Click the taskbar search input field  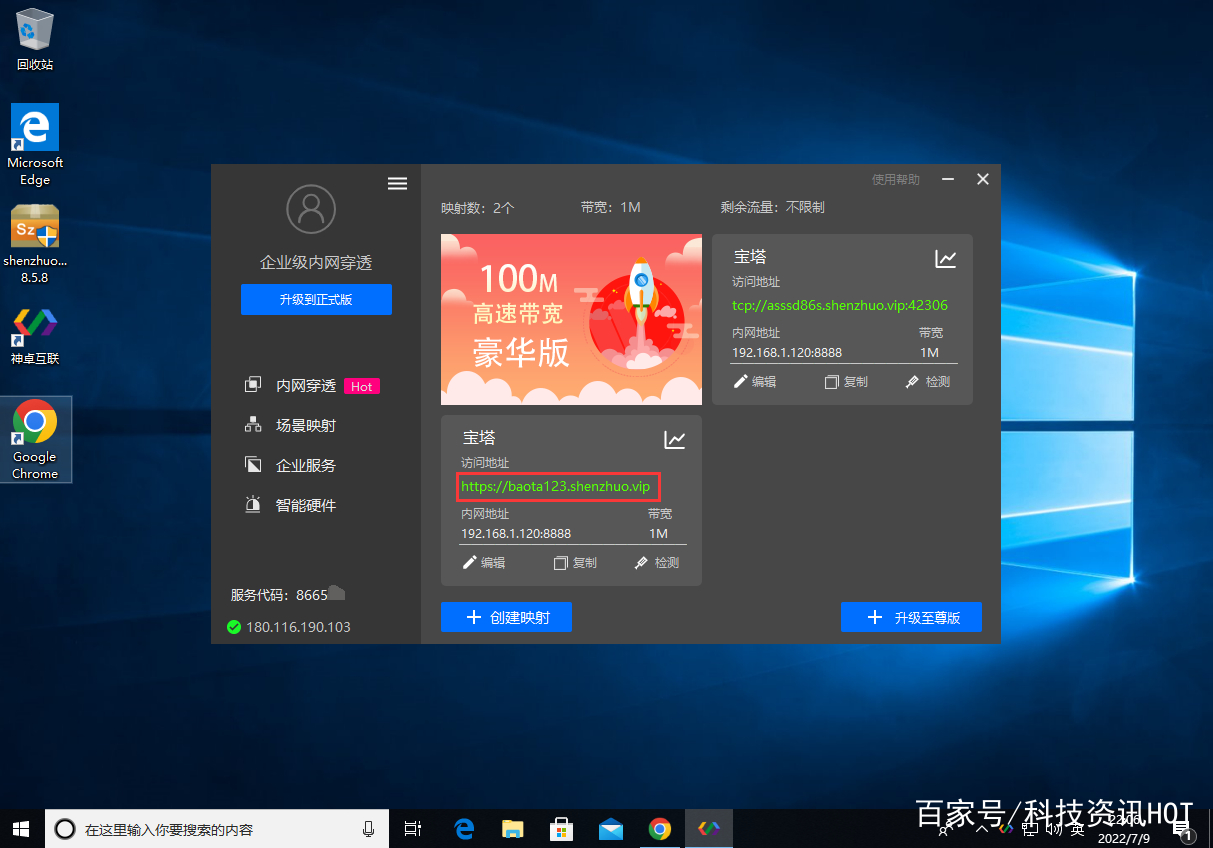point(218,829)
